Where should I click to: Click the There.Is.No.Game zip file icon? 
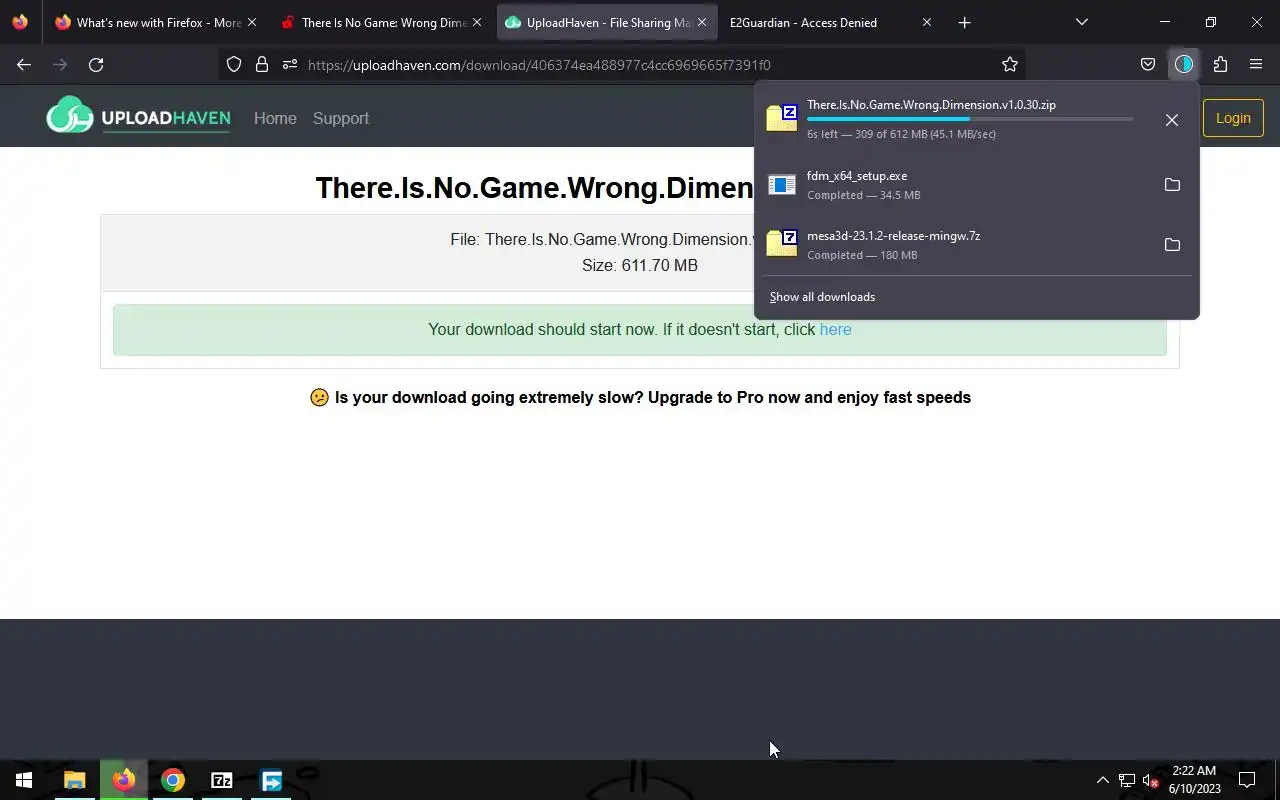[782, 117]
